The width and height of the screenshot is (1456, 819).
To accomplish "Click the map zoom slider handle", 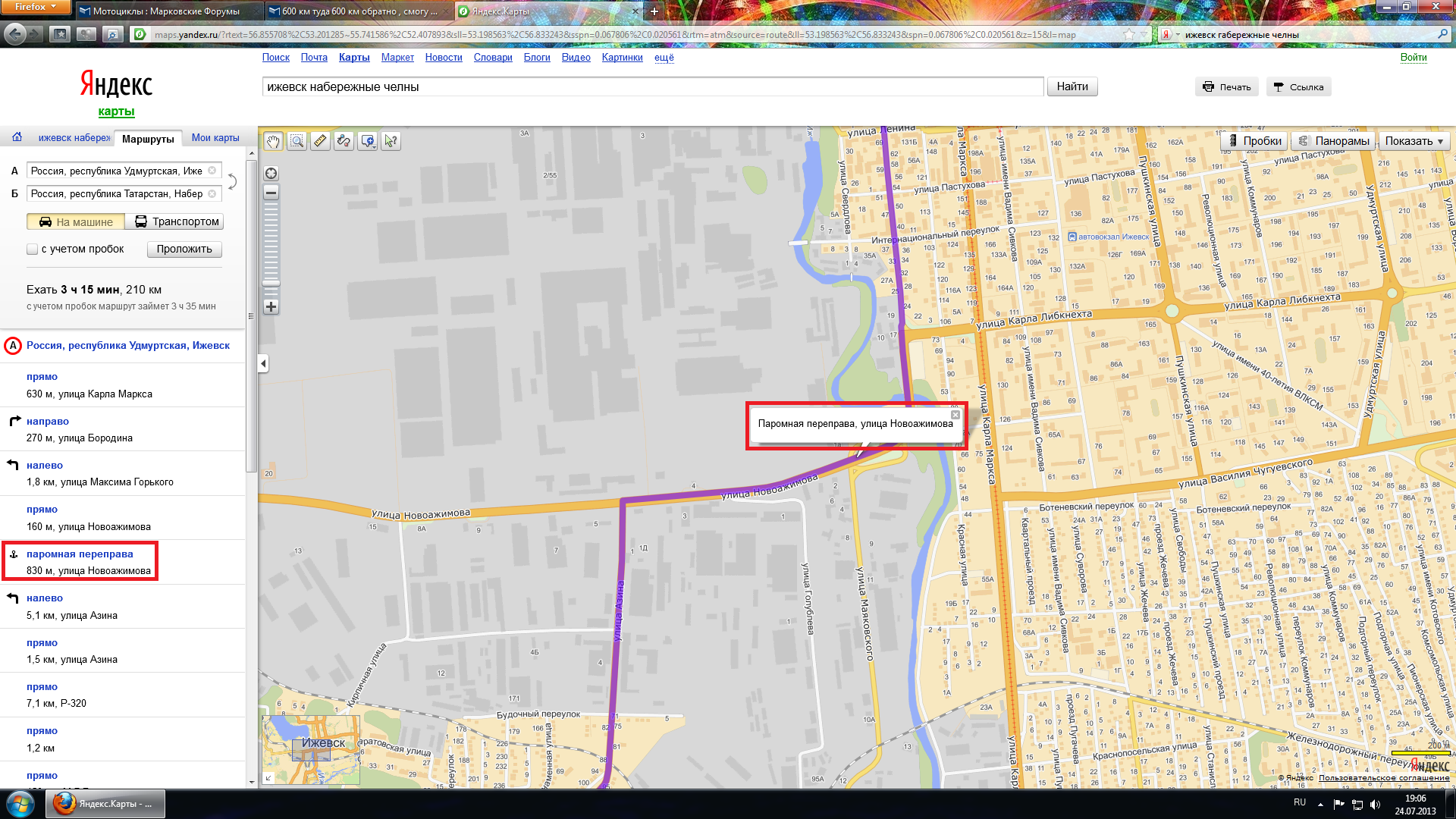I will point(271,283).
